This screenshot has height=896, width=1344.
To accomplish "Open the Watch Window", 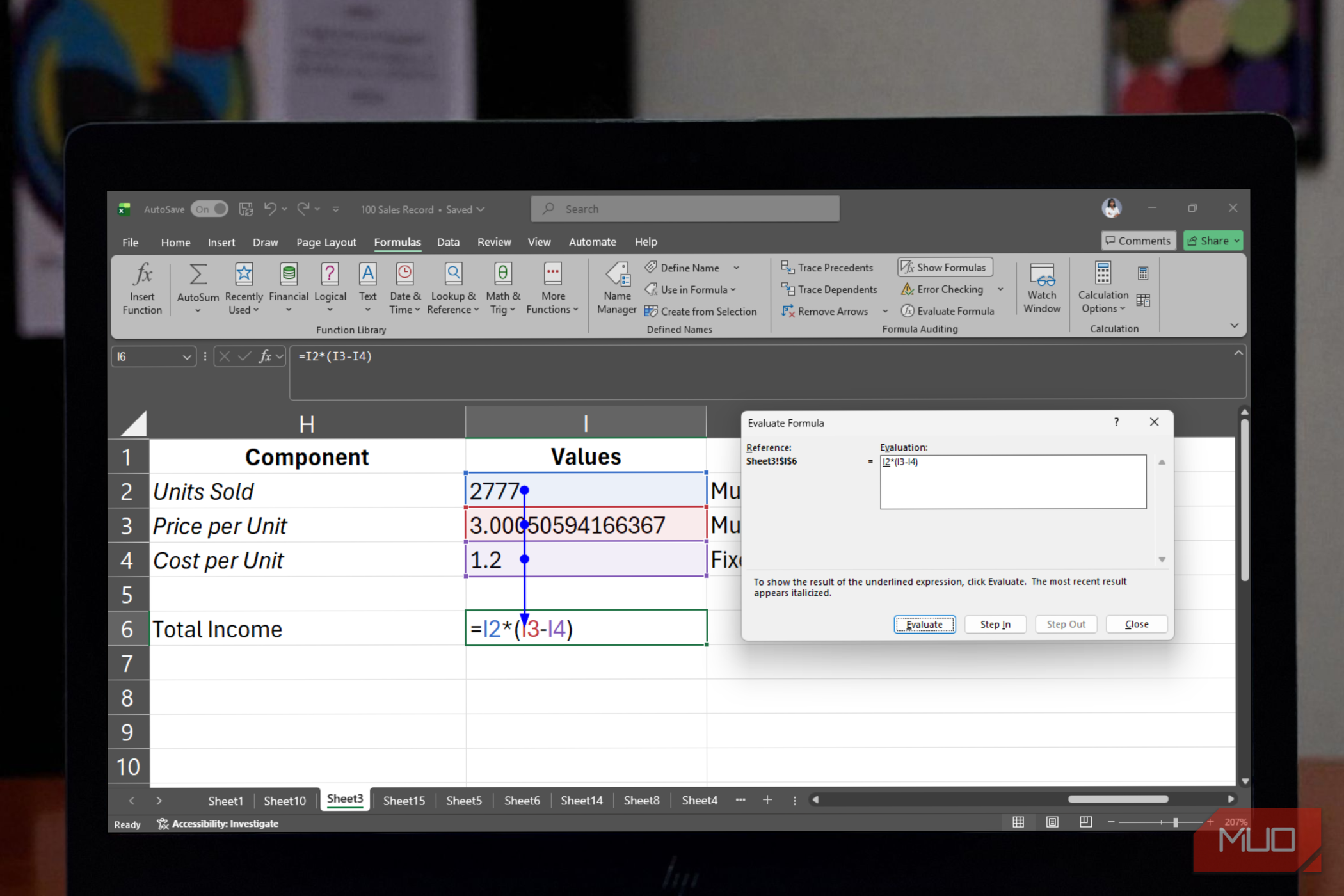I will click(1042, 288).
